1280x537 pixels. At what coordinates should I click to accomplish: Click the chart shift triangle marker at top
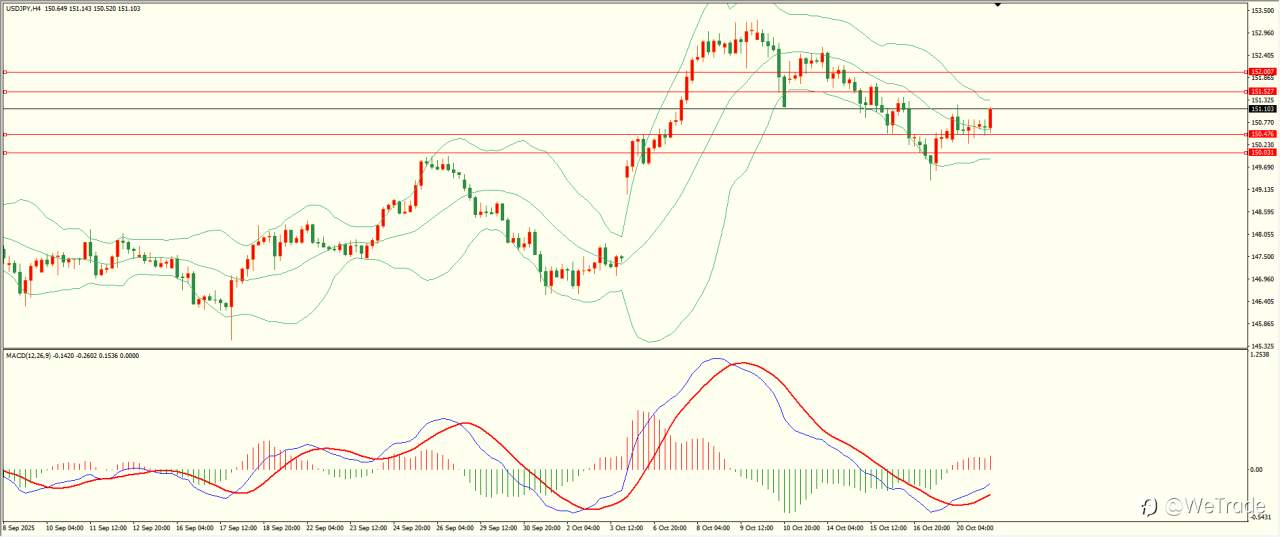(997, 4)
